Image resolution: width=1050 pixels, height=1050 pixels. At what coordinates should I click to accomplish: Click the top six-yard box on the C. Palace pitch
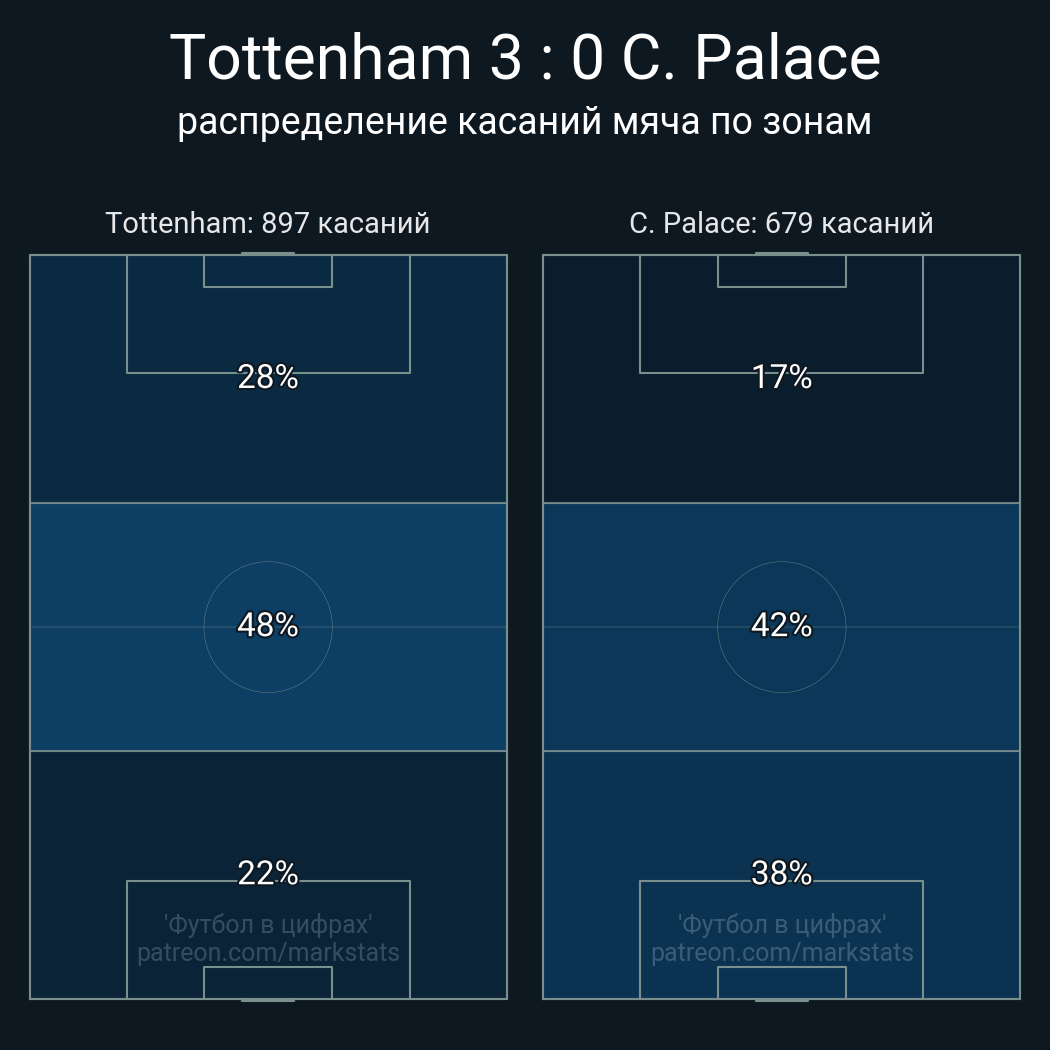click(x=781, y=271)
